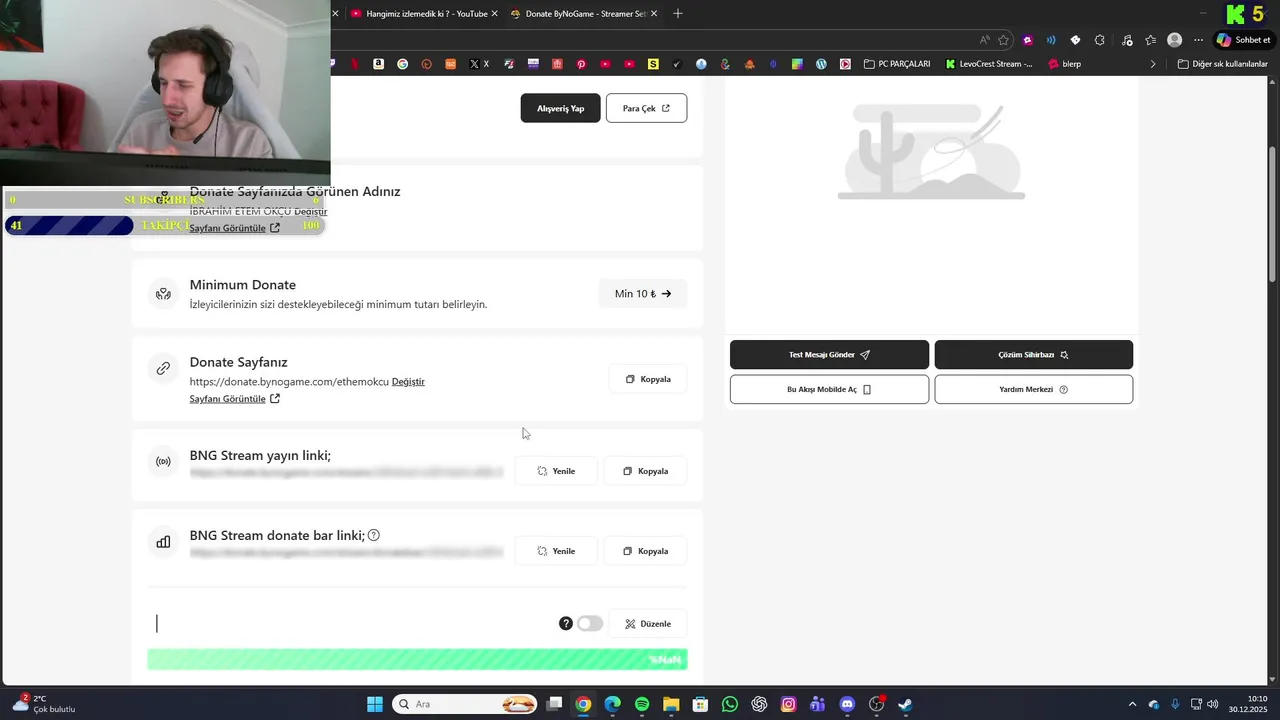Open the Pinterest bookmark icon

click(581, 64)
